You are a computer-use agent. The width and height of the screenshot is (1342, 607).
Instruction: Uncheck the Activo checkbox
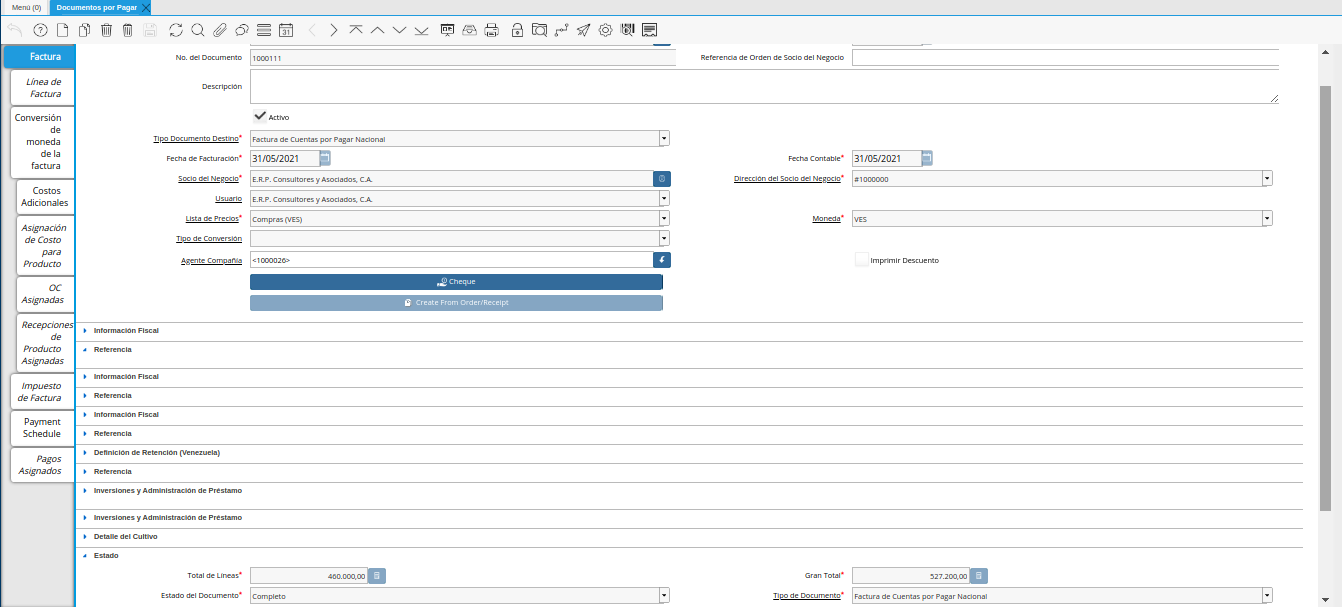click(x=260, y=116)
